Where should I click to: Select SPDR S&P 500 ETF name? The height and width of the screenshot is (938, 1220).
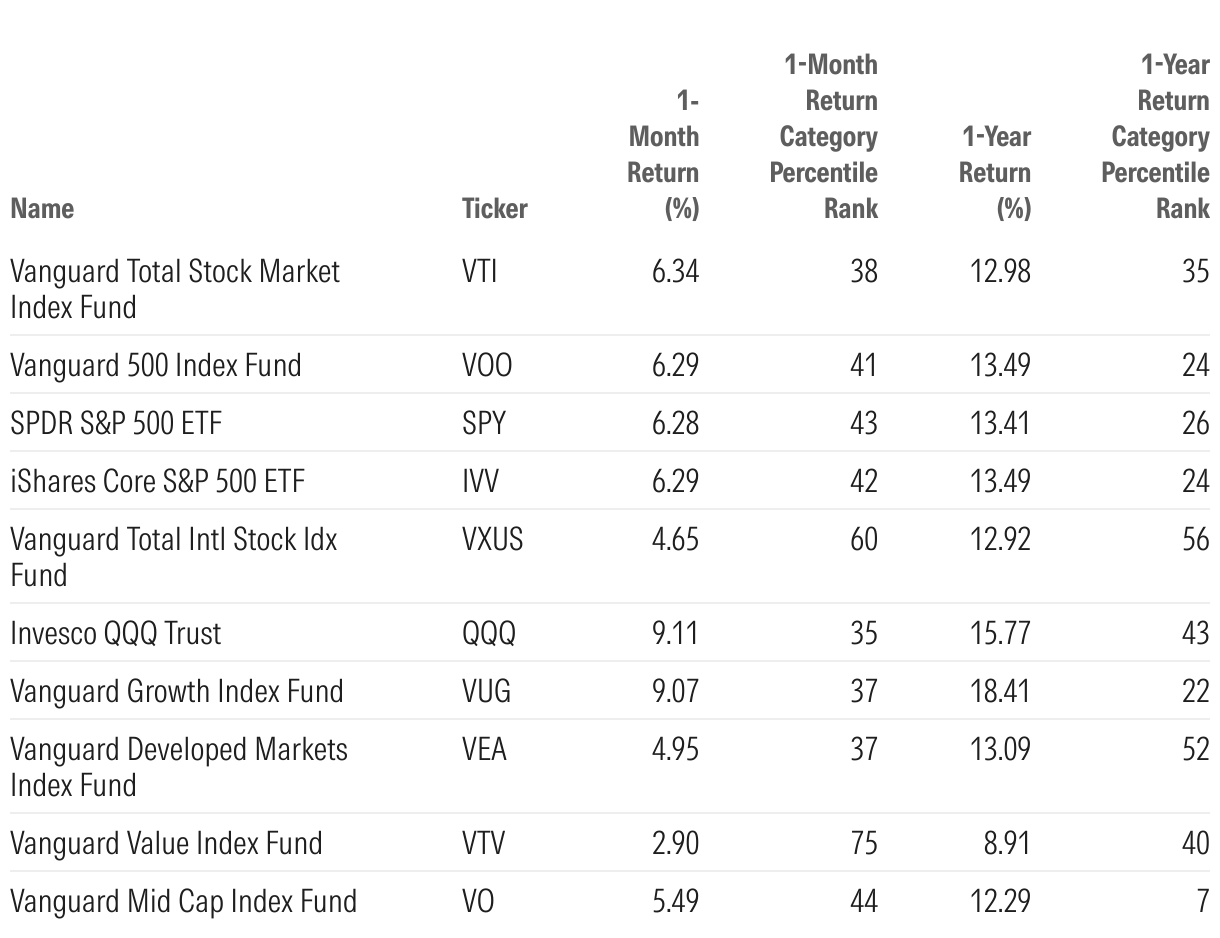point(116,422)
